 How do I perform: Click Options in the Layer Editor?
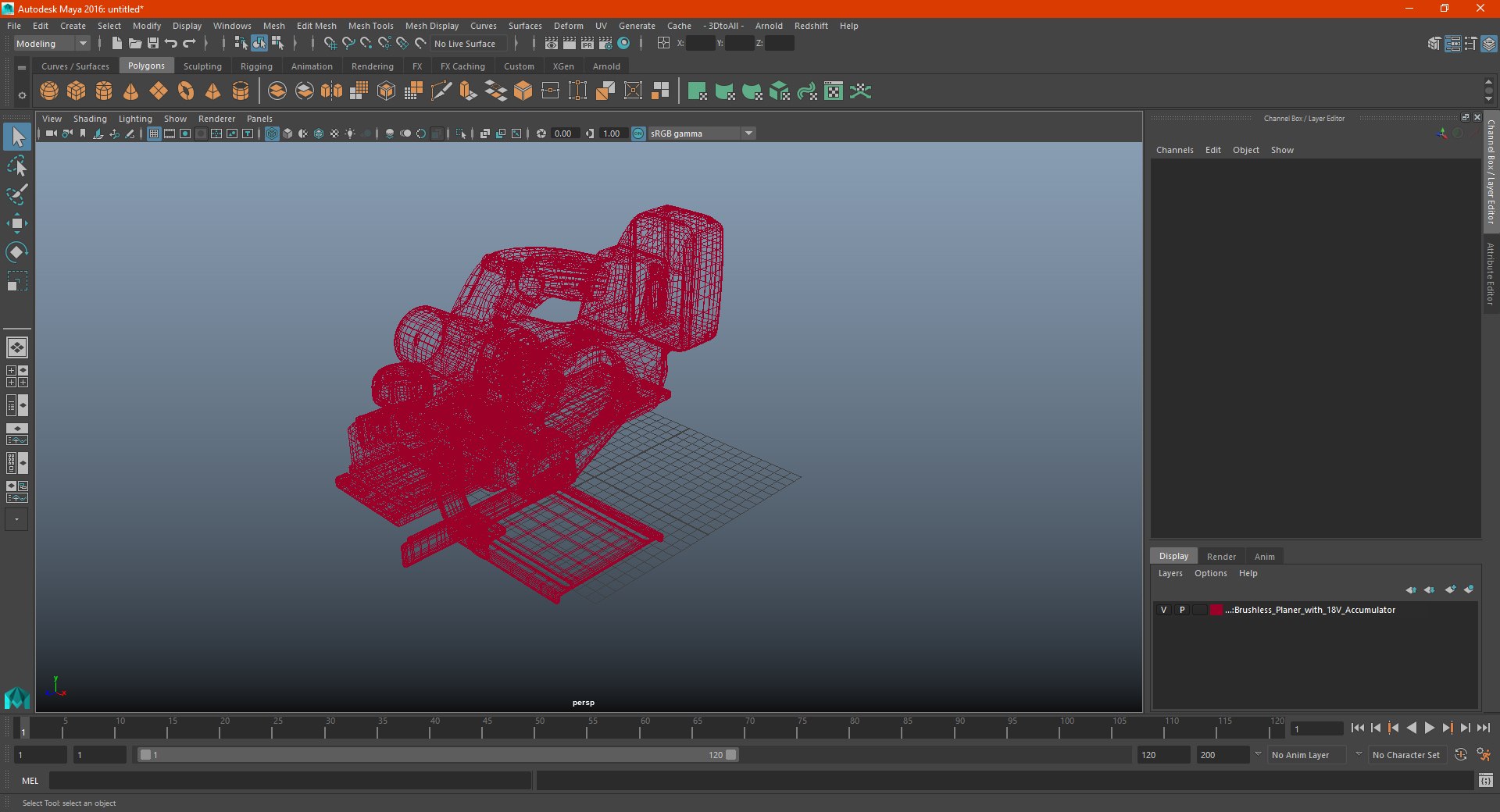(1211, 573)
